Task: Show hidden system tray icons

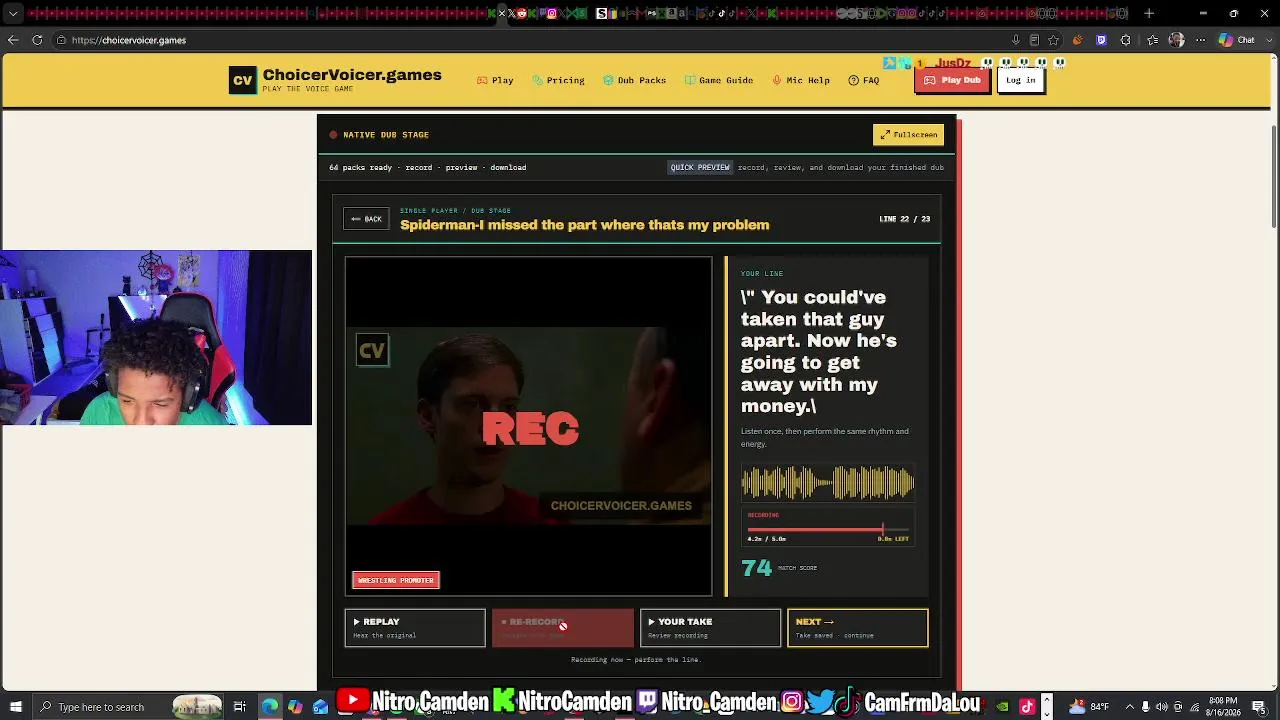Action: point(1128,707)
